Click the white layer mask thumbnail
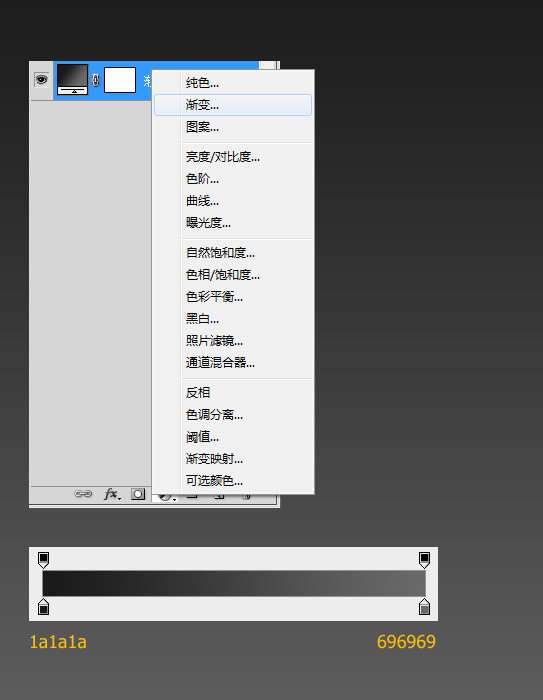 [120, 80]
